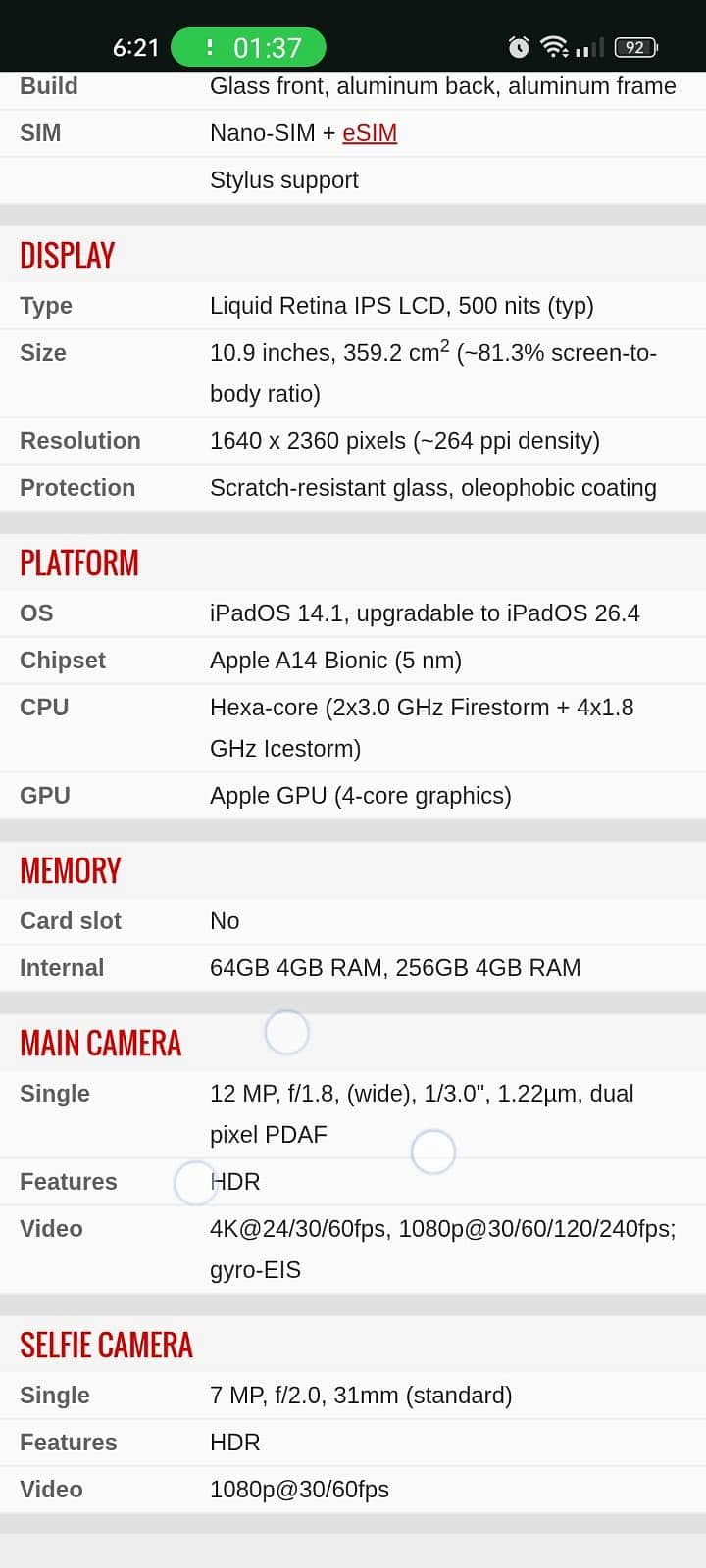This screenshot has width=706, height=1568.
Task: Expand the SELFIE CAMERA section
Action: click(106, 1344)
